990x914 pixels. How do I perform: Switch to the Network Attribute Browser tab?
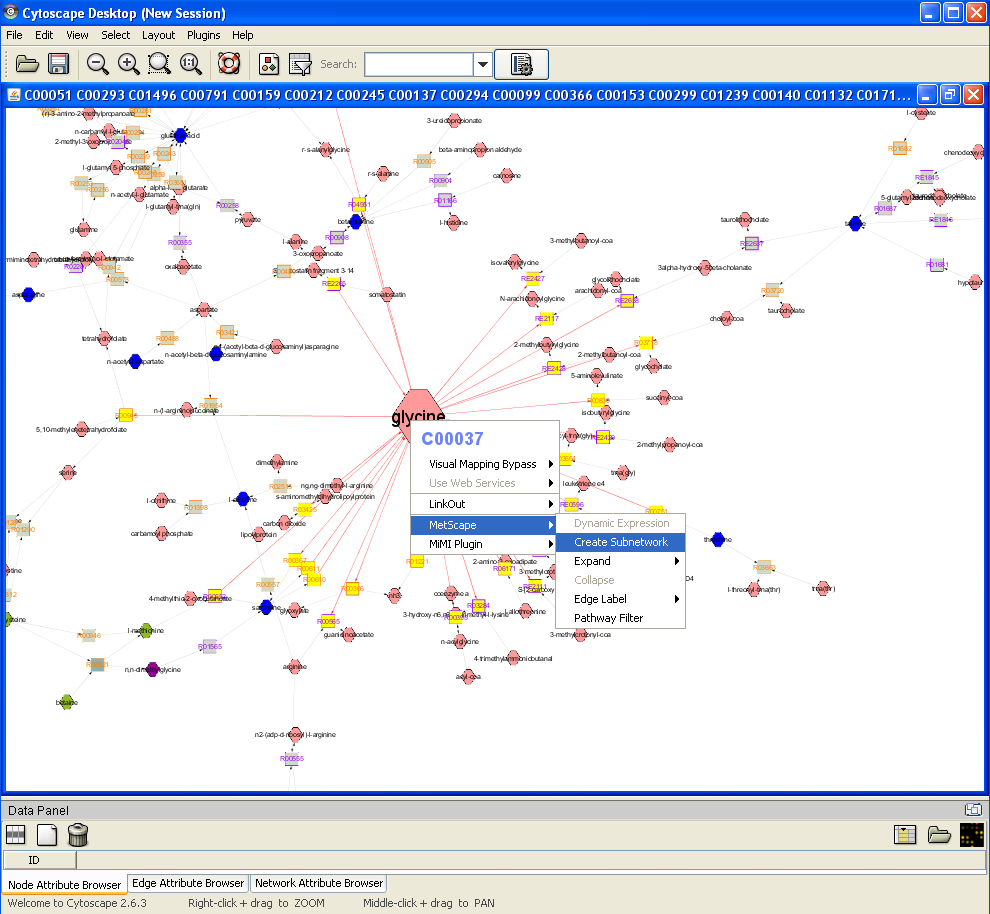(x=319, y=883)
